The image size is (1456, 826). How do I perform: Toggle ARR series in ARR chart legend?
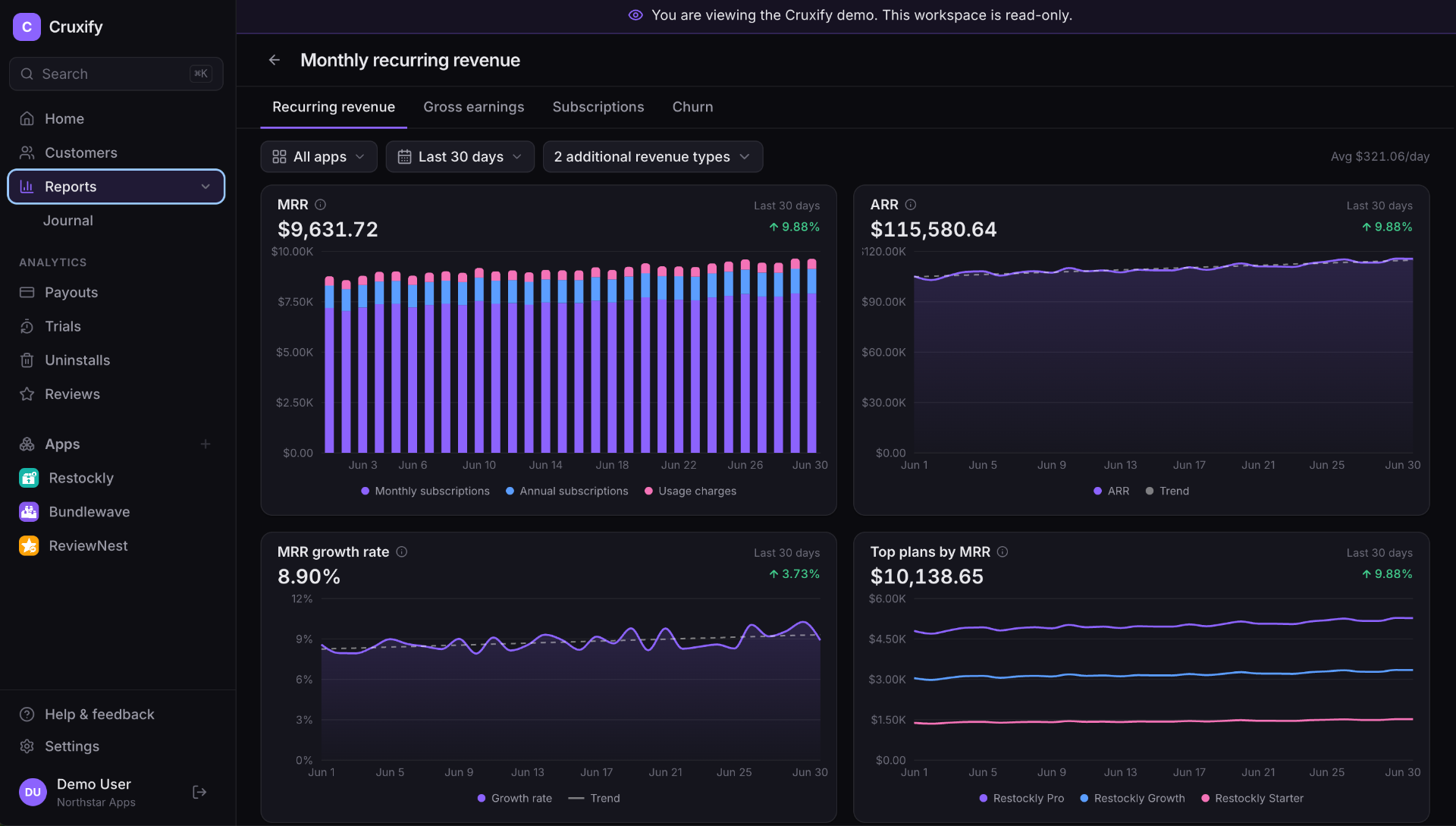pos(1112,492)
